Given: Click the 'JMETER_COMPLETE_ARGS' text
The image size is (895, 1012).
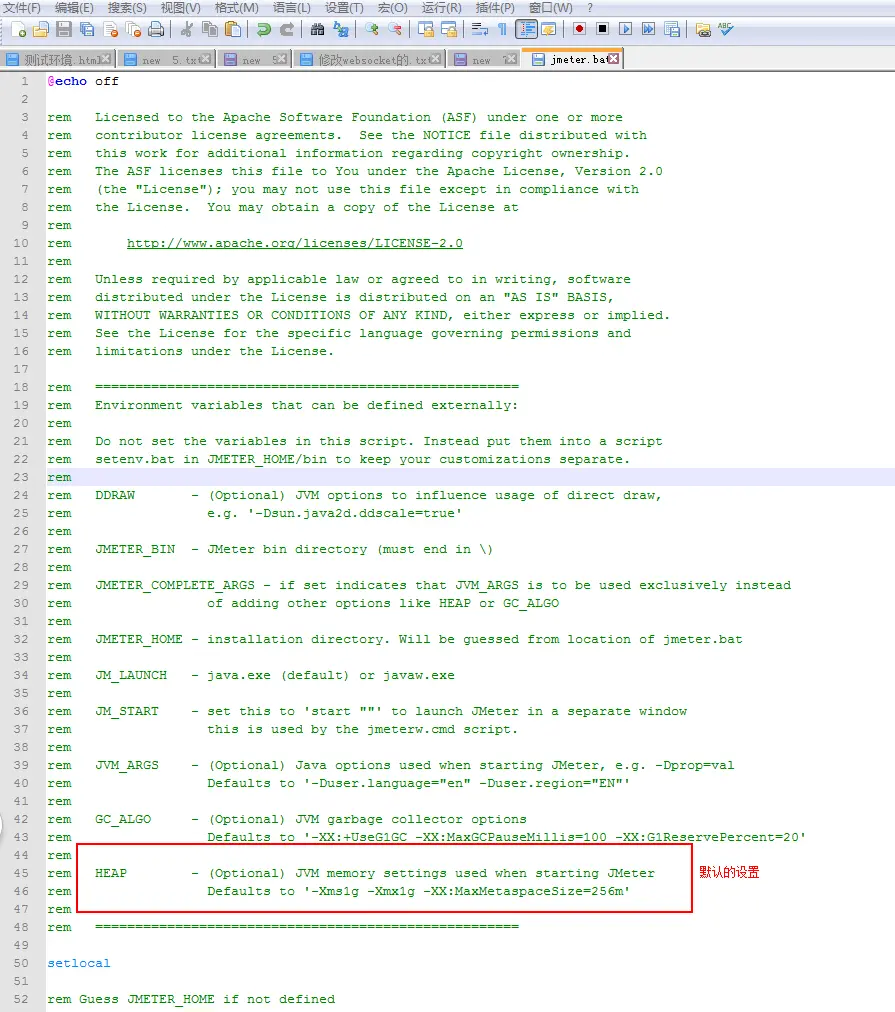Looking at the screenshot, I should [x=175, y=585].
